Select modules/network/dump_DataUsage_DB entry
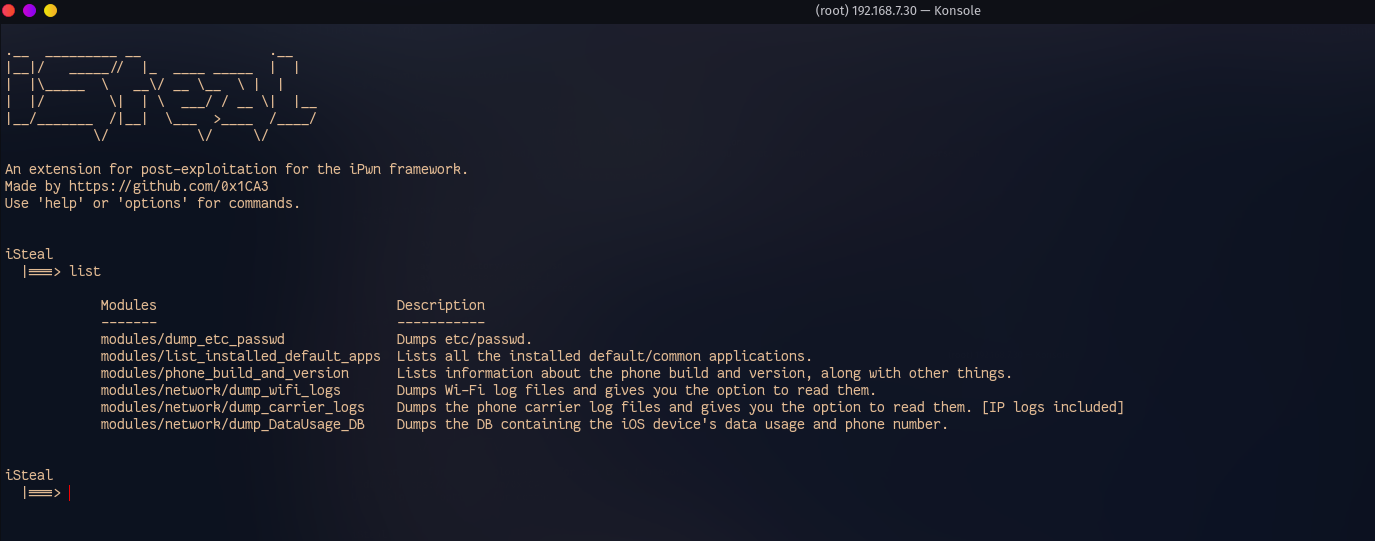Image resolution: width=1375 pixels, height=541 pixels. [233, 424]
